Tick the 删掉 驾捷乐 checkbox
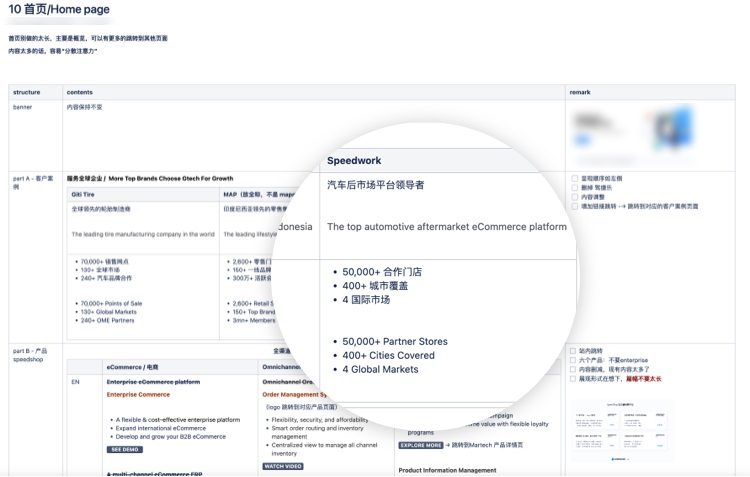 [572, 187]
